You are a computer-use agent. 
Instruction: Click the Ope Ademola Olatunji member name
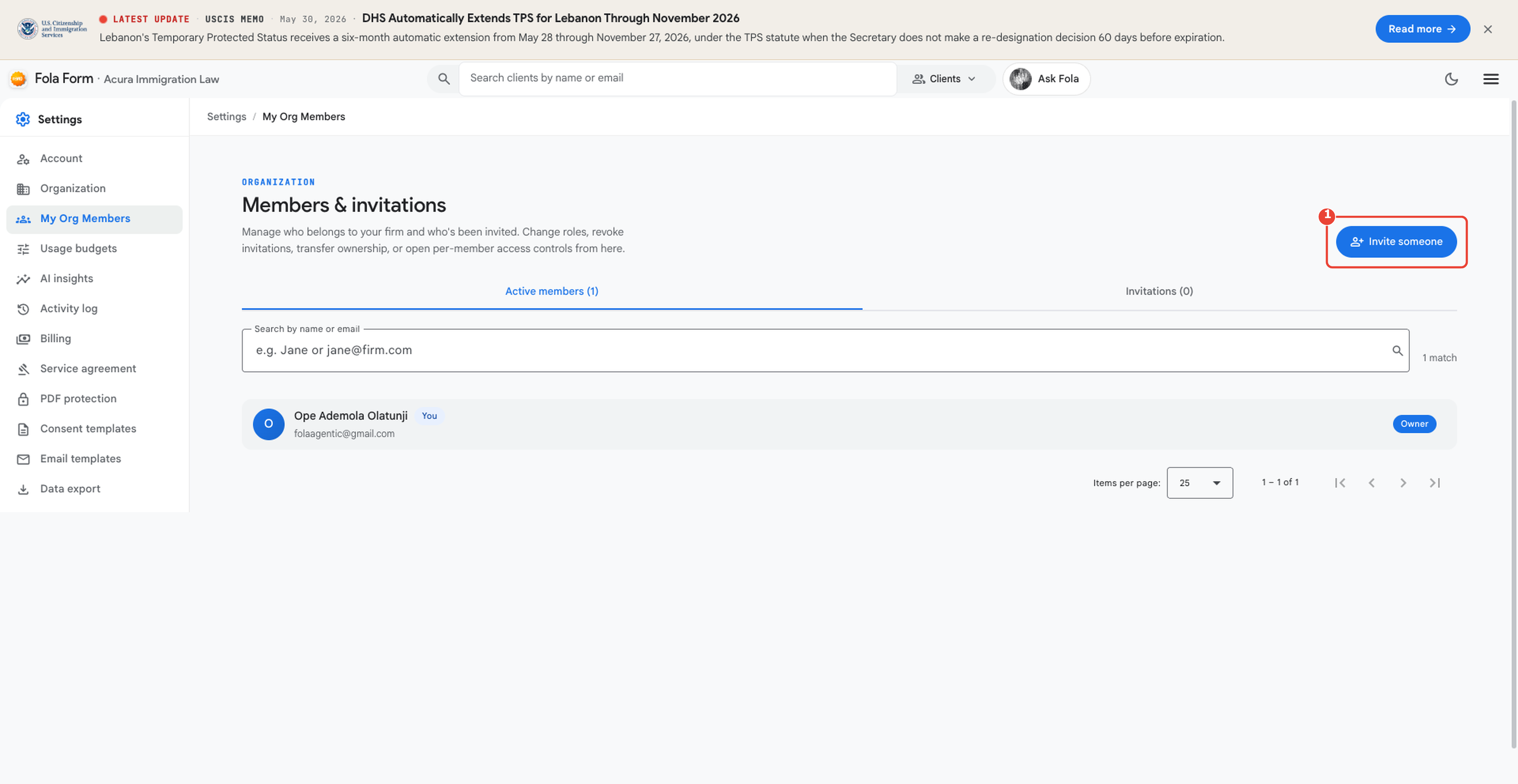351,416
